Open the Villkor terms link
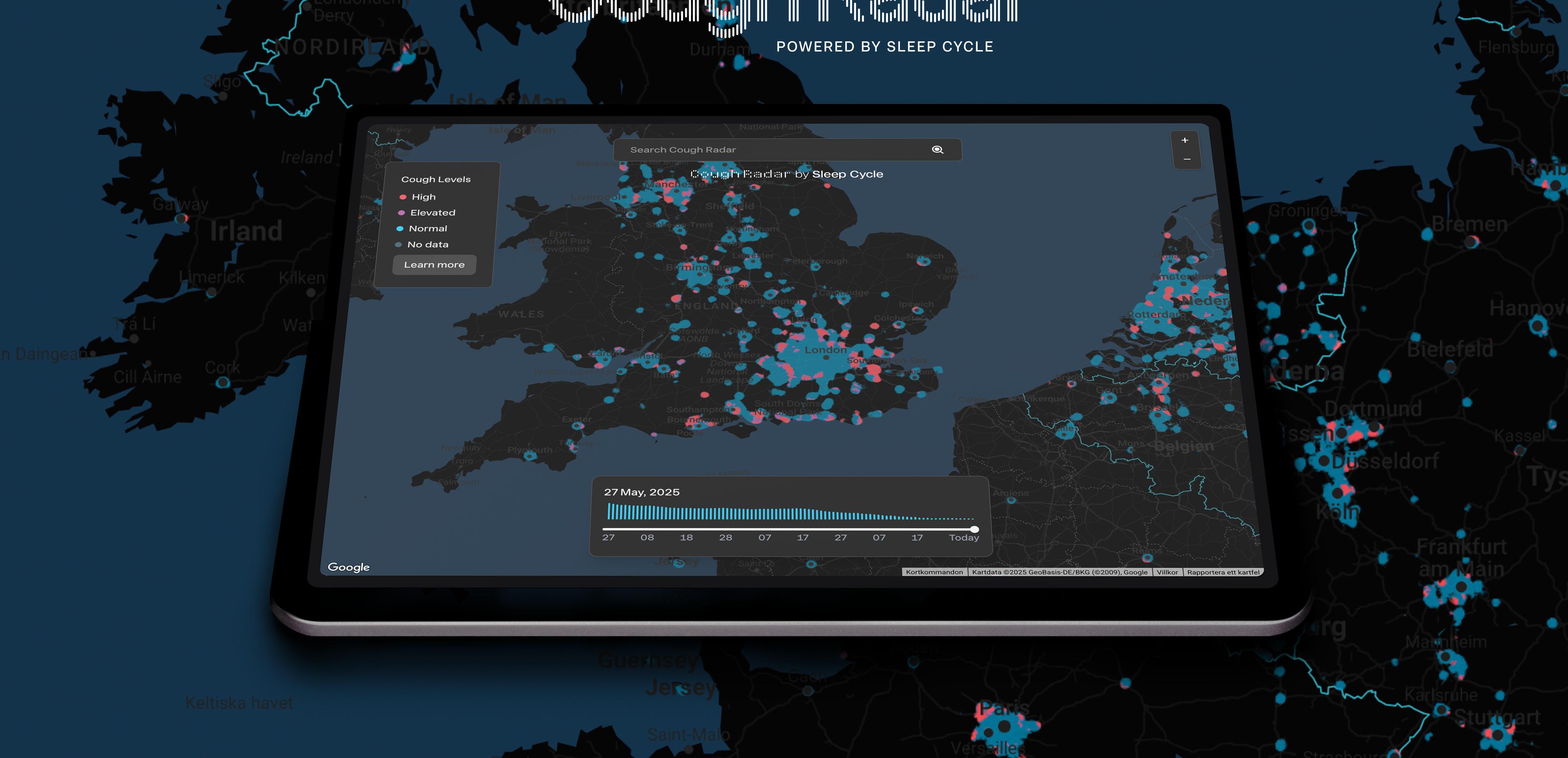The width and height of the screenshot is (1568, 758). coord(1167,572)
